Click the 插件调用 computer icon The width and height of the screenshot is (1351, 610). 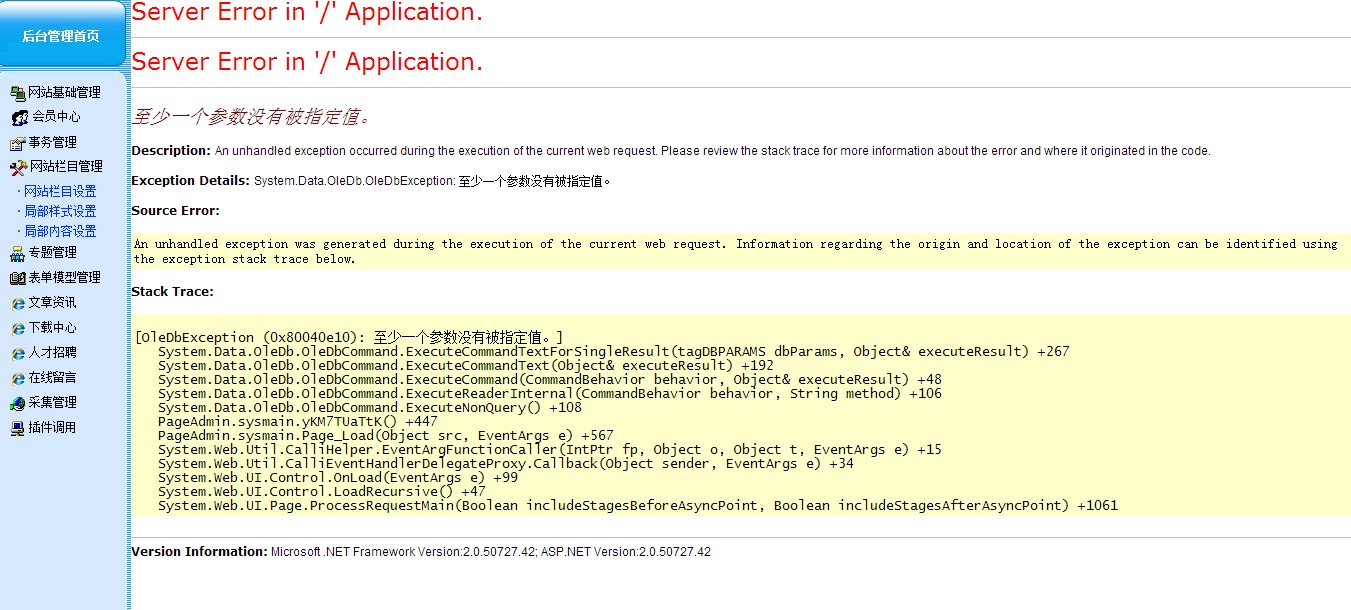tap(17, 428)
